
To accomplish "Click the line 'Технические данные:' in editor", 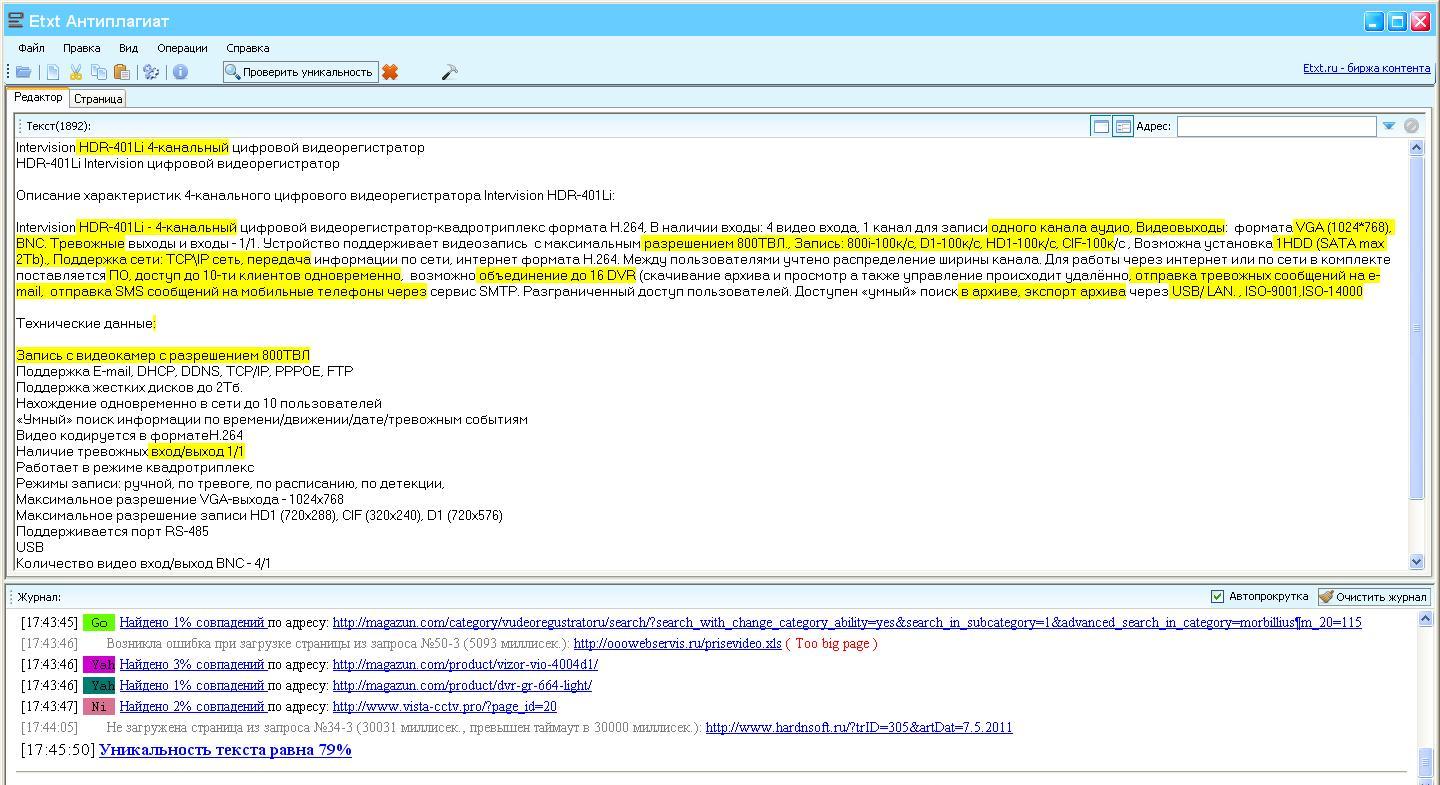I will click(x=86, y=324).
